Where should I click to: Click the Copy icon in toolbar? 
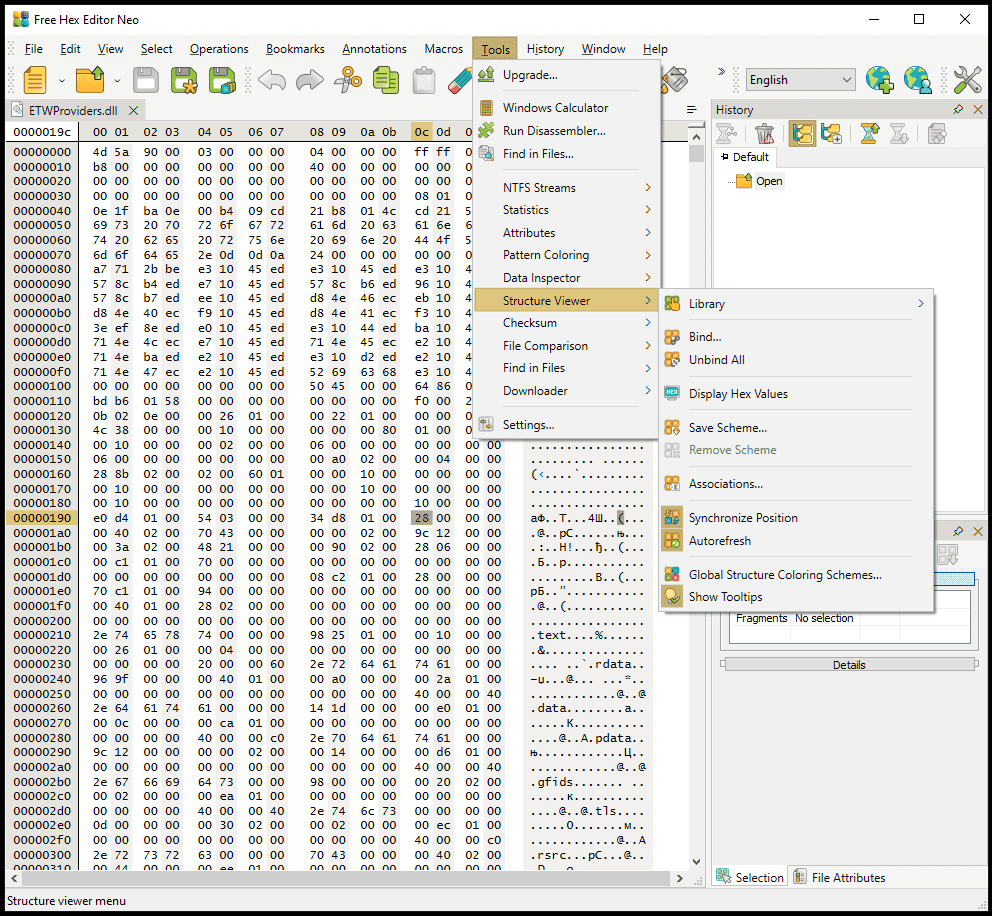385,80
